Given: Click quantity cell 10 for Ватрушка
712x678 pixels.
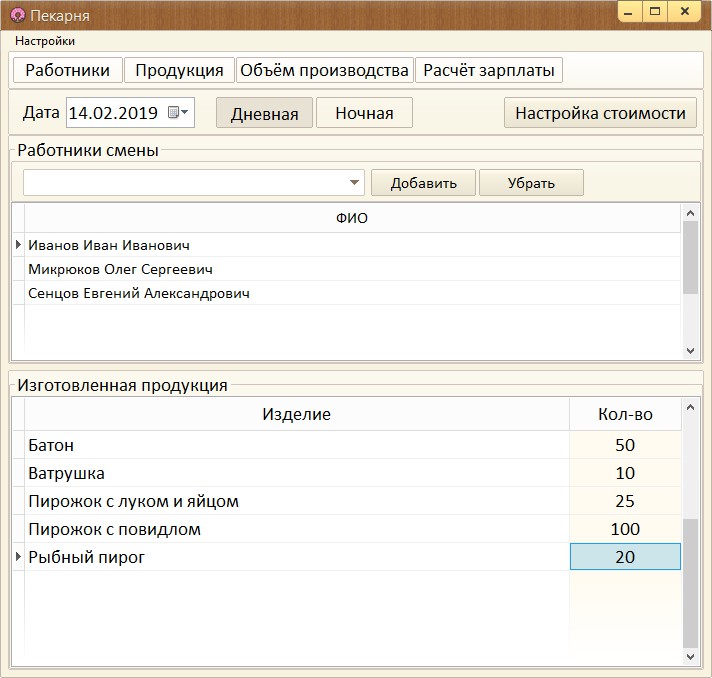Looking at the screenshot, I should click(625, 473).
